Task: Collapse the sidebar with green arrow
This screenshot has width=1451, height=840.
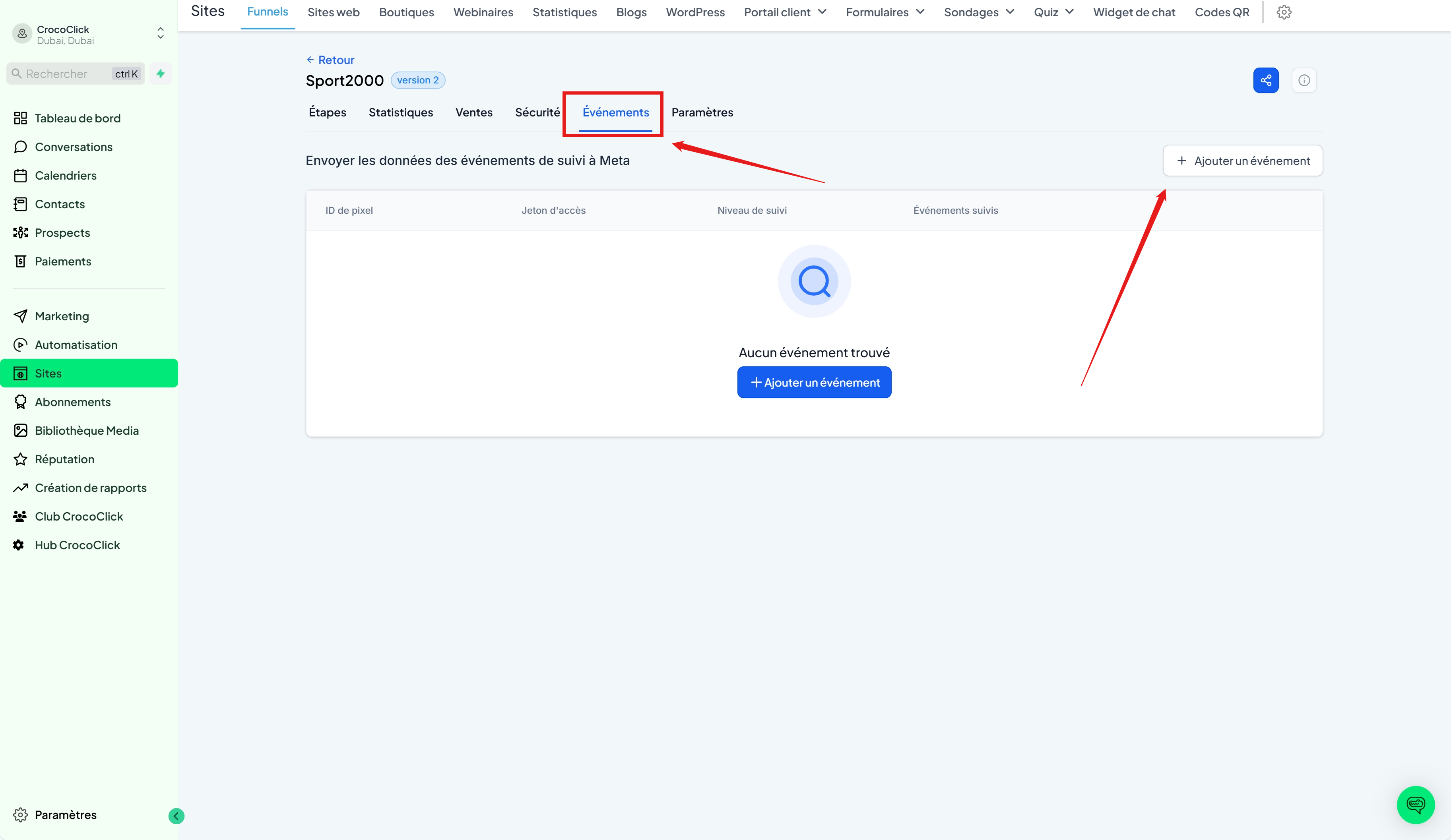Action: 176,816
